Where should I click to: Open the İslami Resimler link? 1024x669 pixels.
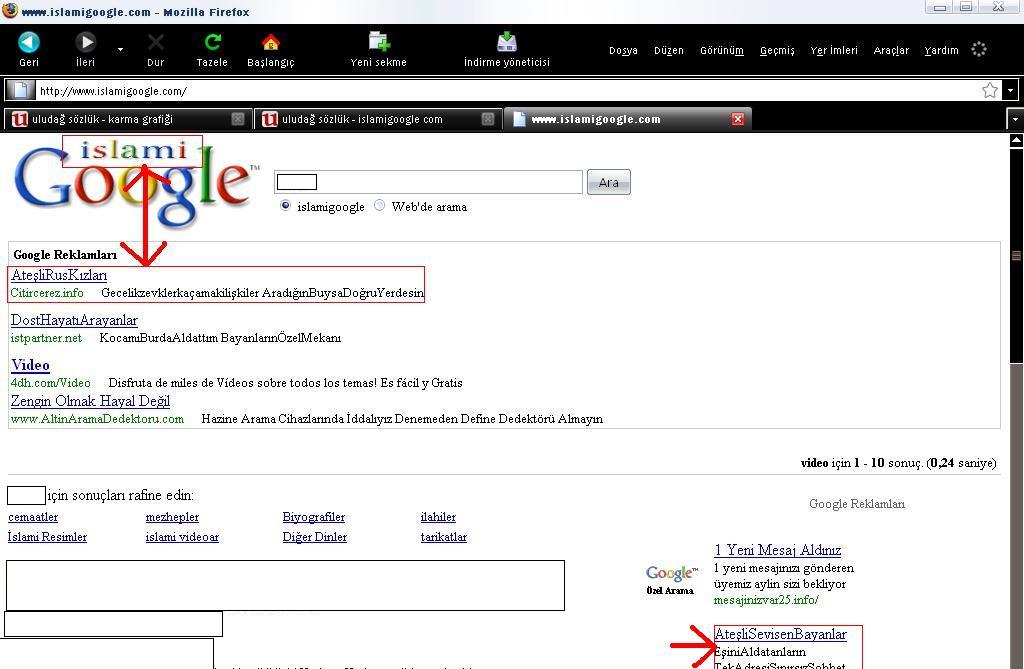[47, 537]
